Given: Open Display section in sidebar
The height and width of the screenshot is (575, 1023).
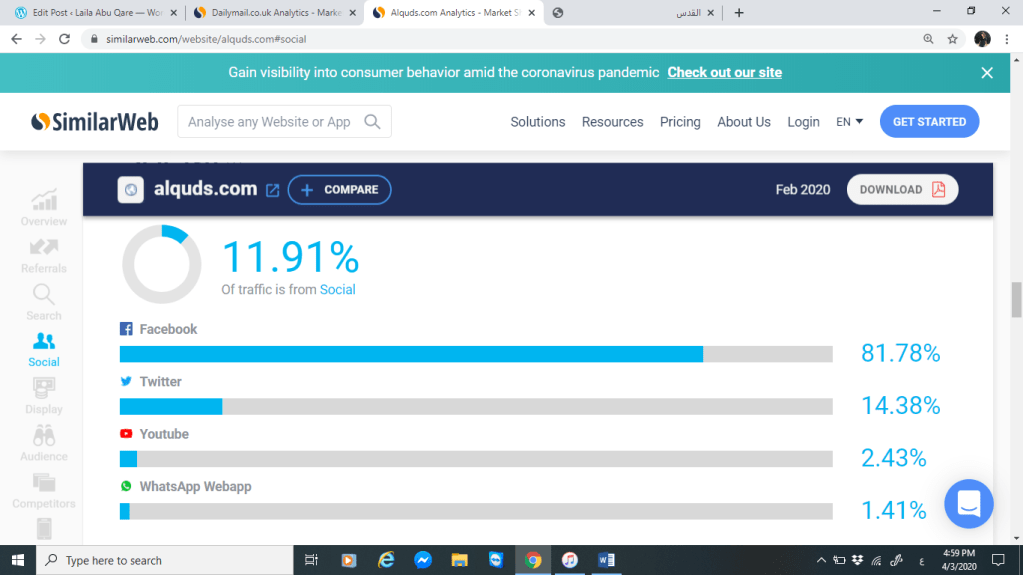Looking at the screenshot, I should click(x=44, y=396).
